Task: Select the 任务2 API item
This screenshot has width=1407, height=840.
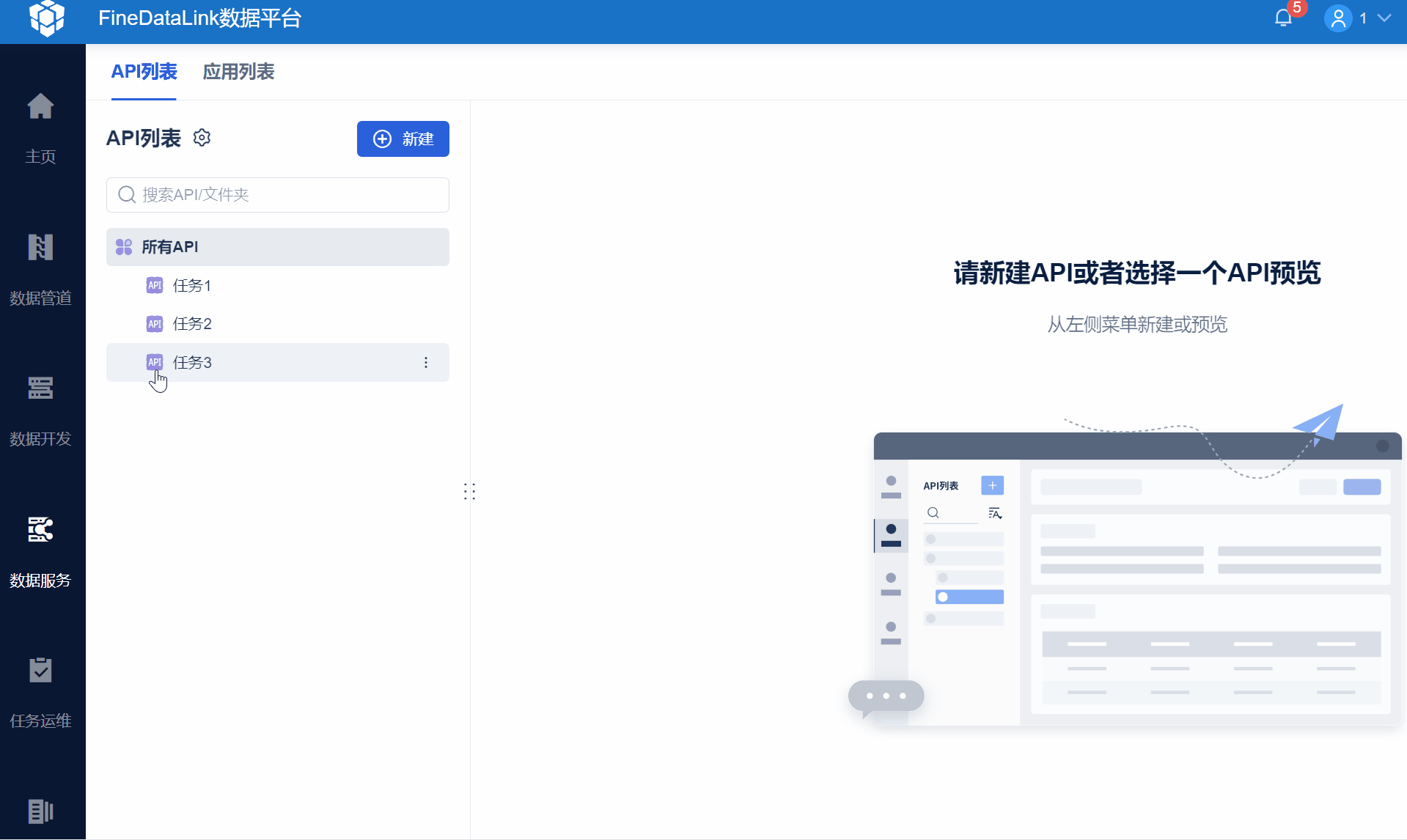Action: pos(278,324)
